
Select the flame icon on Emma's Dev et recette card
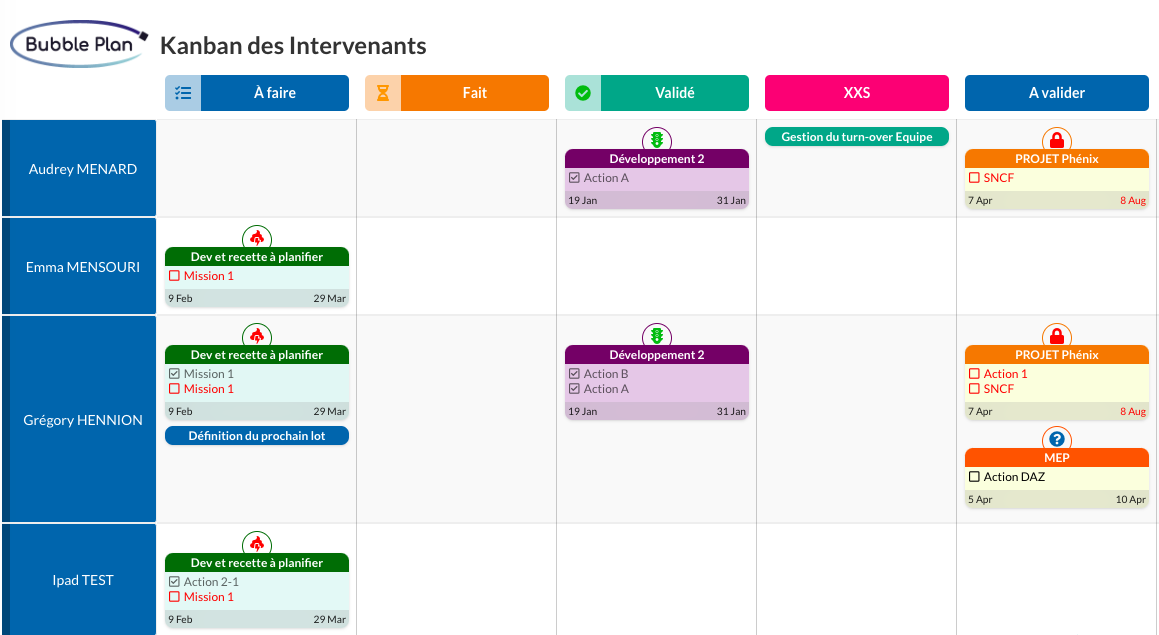pyautogui.click(x=256, y=239)
